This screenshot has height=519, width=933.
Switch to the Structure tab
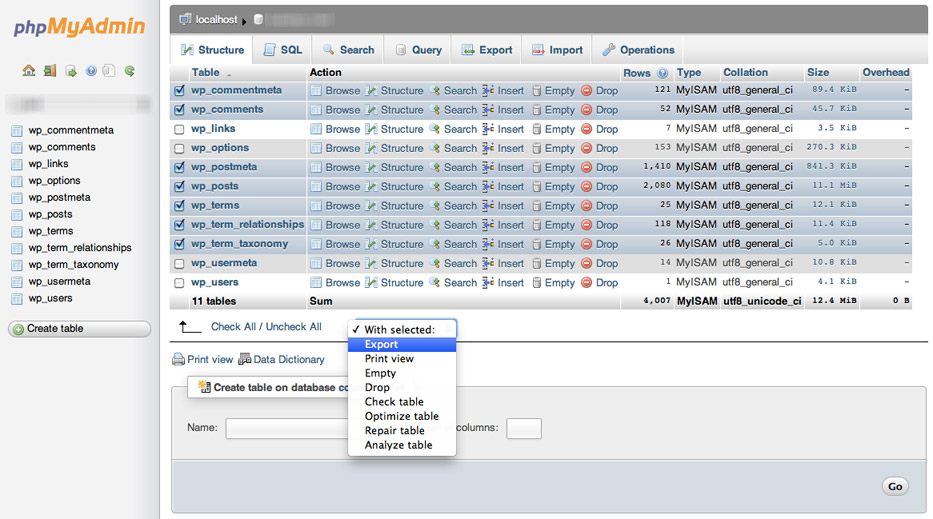(212, 50)
